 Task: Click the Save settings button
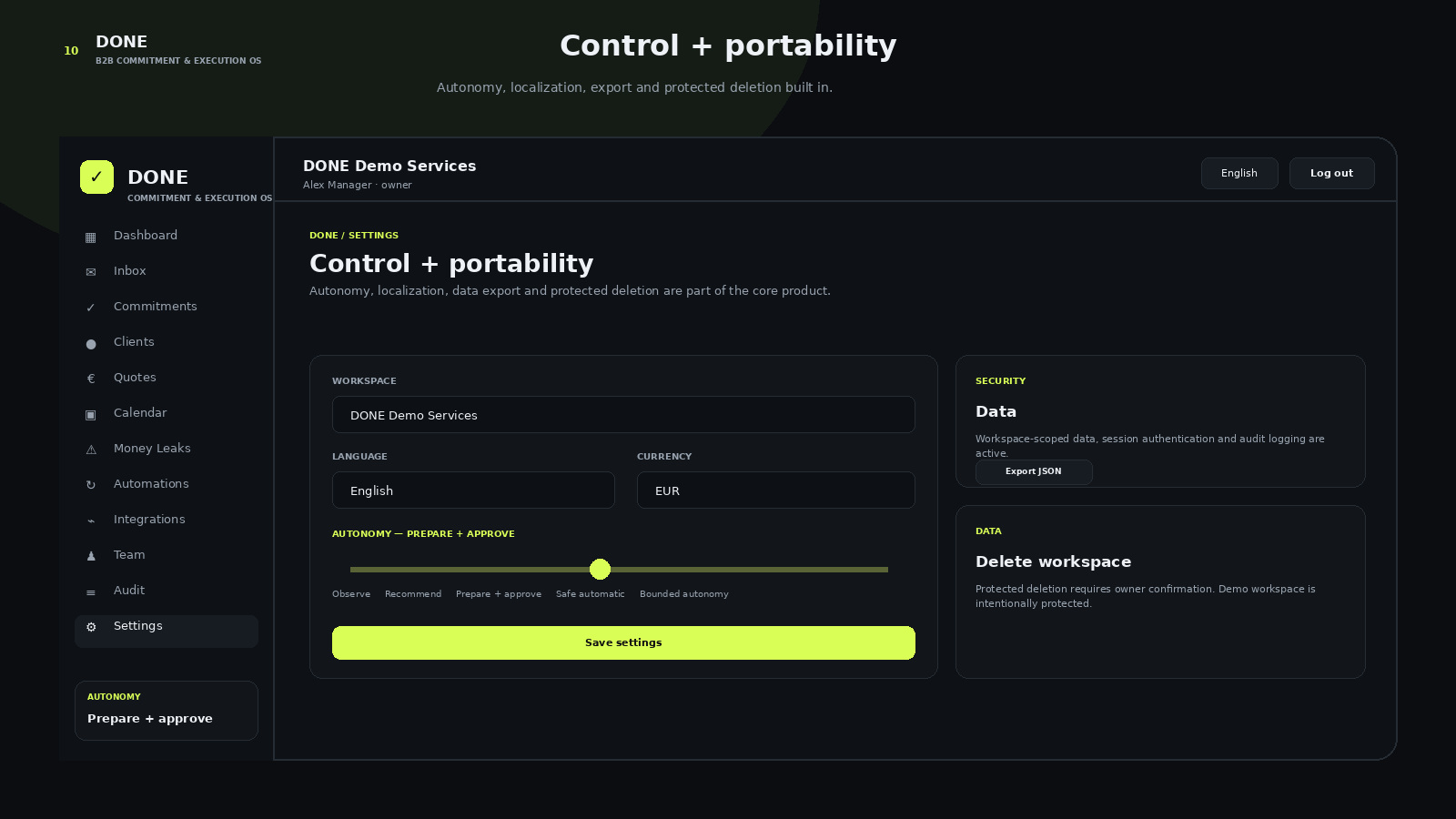pos(623,642)
